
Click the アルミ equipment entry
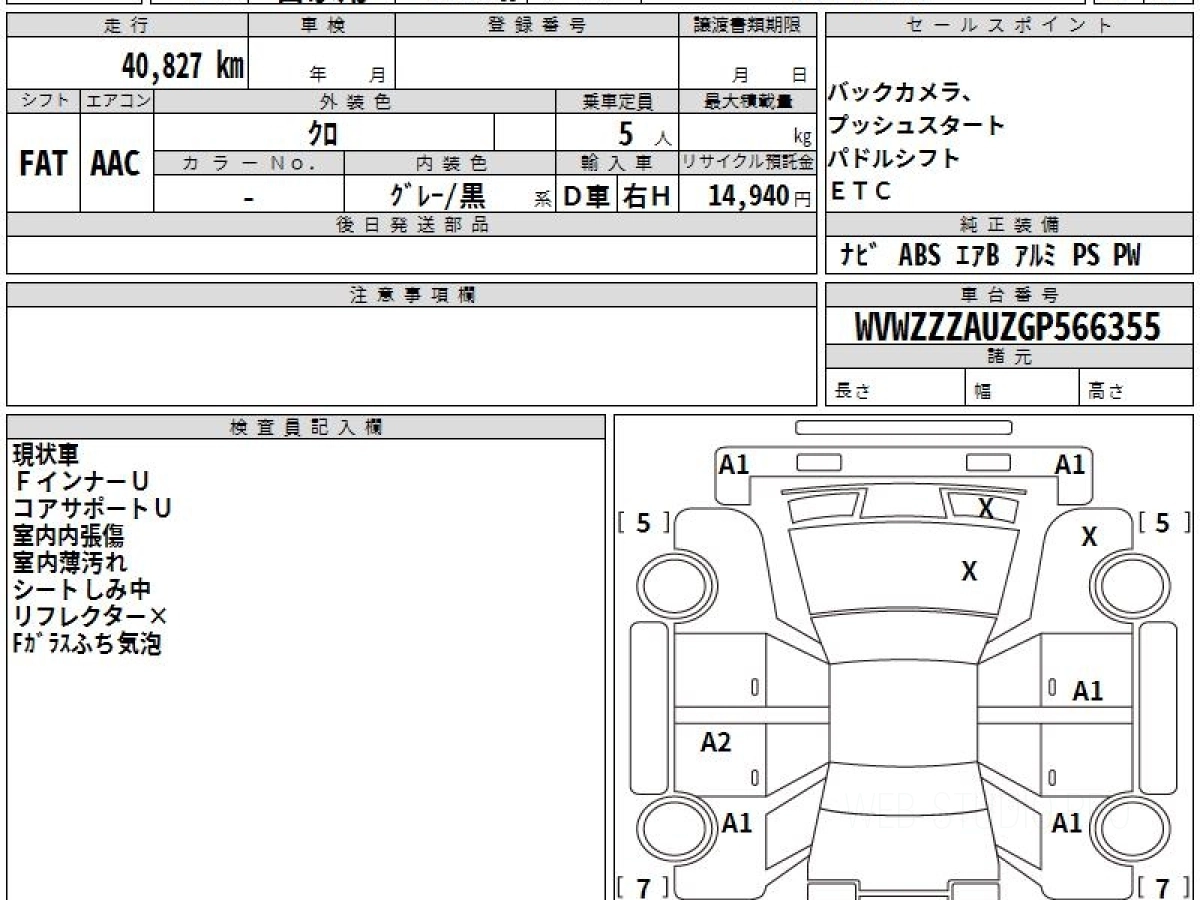pos(1036,255)
